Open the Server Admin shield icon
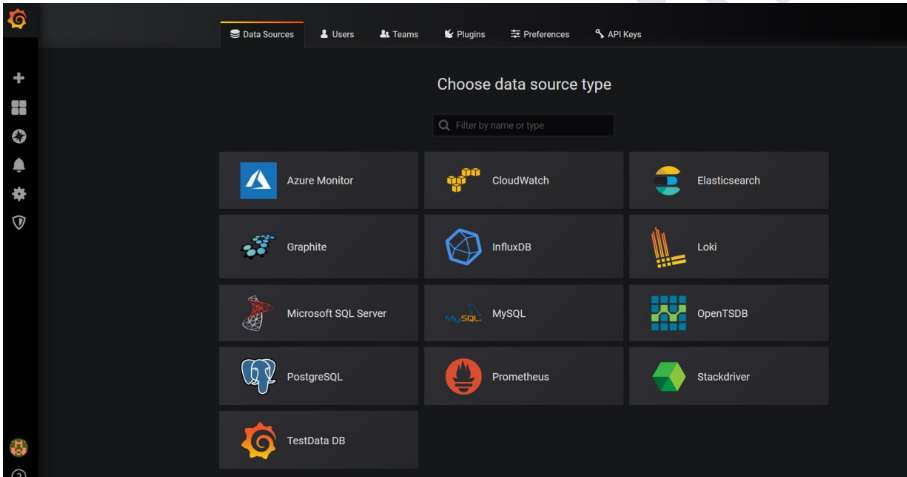Viewport: 907px width, 477px height. [19, 223]
